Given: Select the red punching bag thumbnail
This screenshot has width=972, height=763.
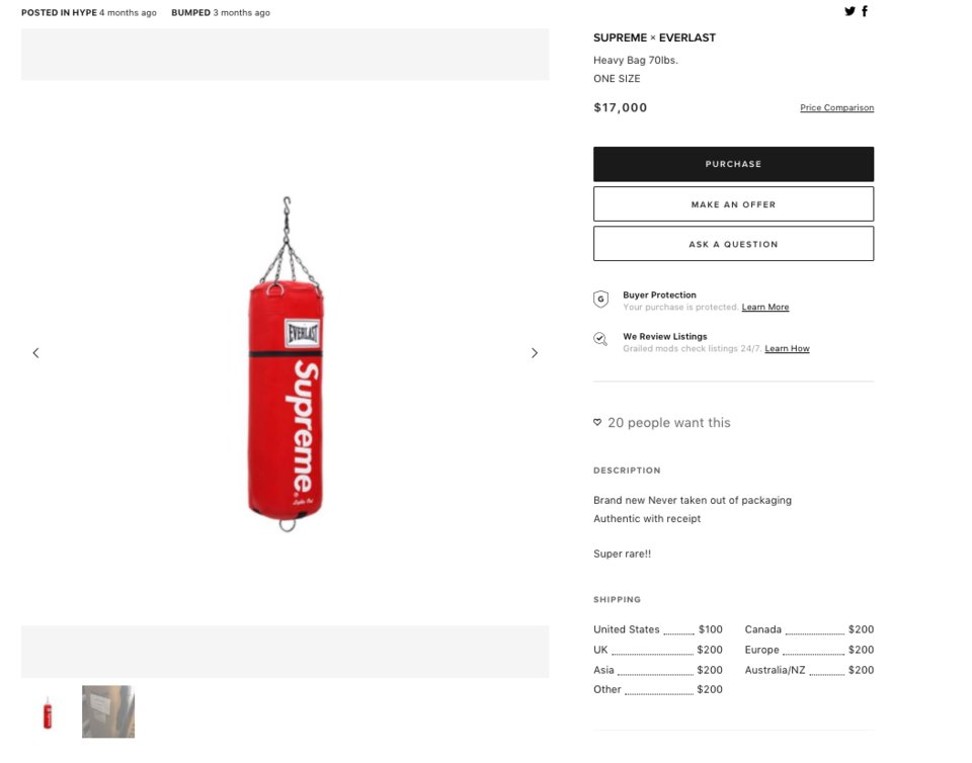Looking at the screenshot, I should tap(47, 712).
